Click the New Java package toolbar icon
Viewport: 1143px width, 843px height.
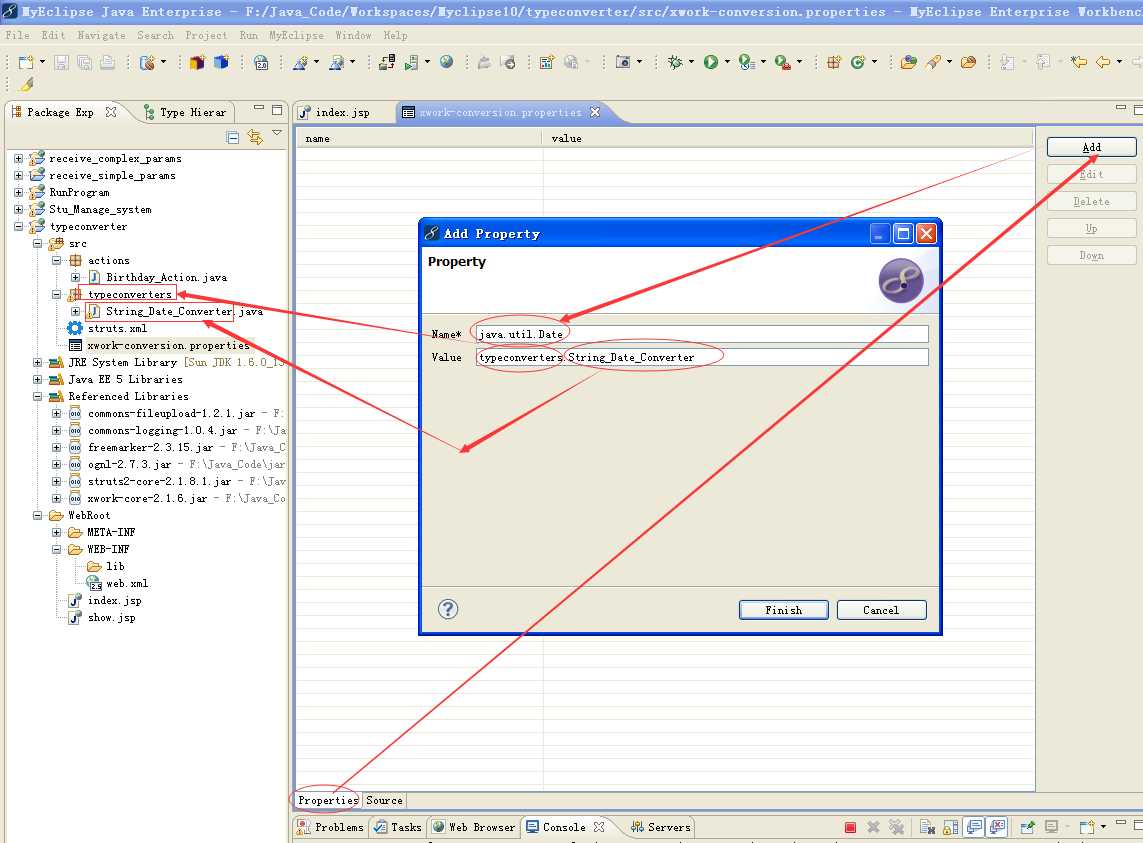834,62
